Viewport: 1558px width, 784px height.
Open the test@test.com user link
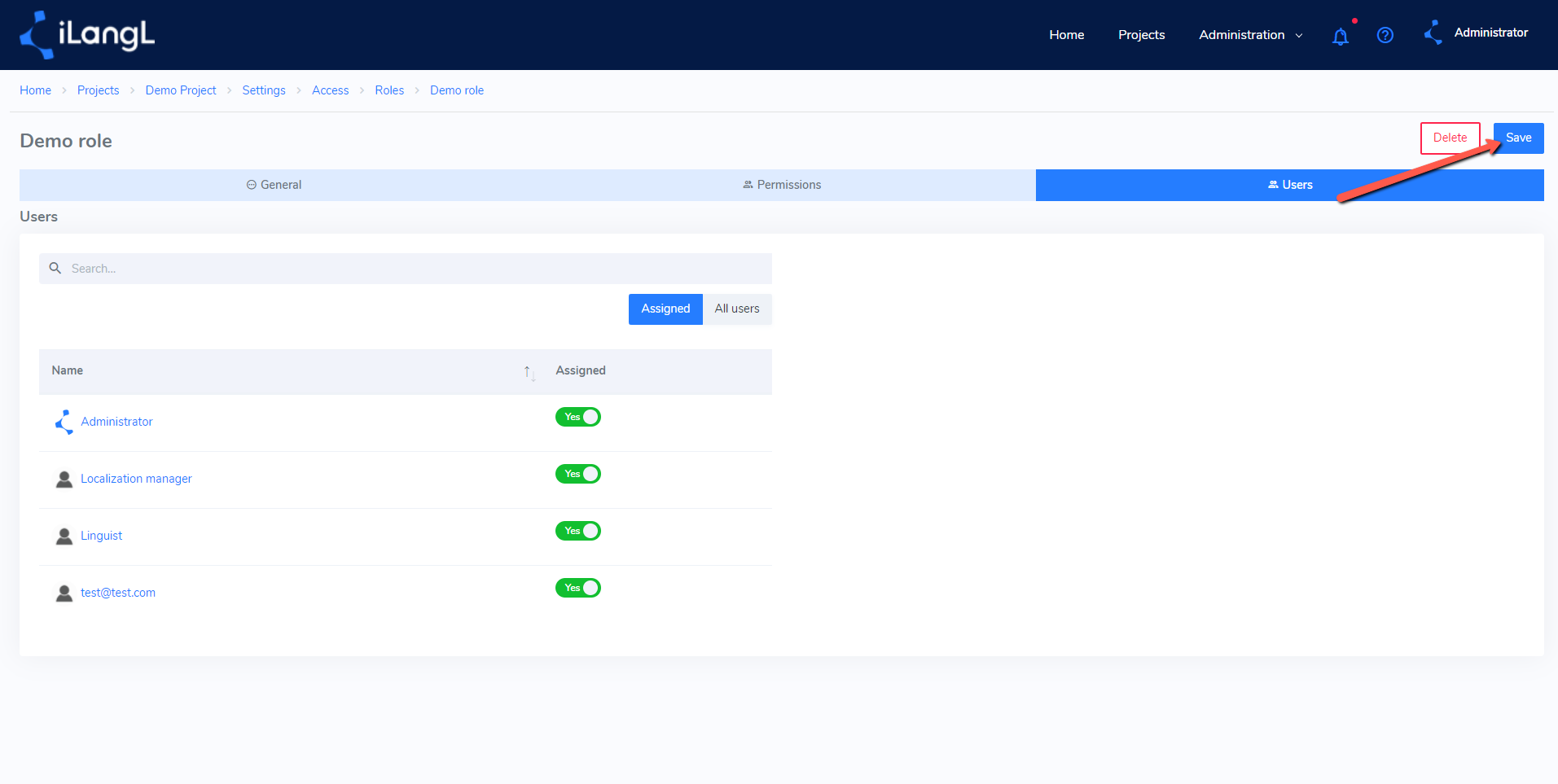[x=118, y=593]
